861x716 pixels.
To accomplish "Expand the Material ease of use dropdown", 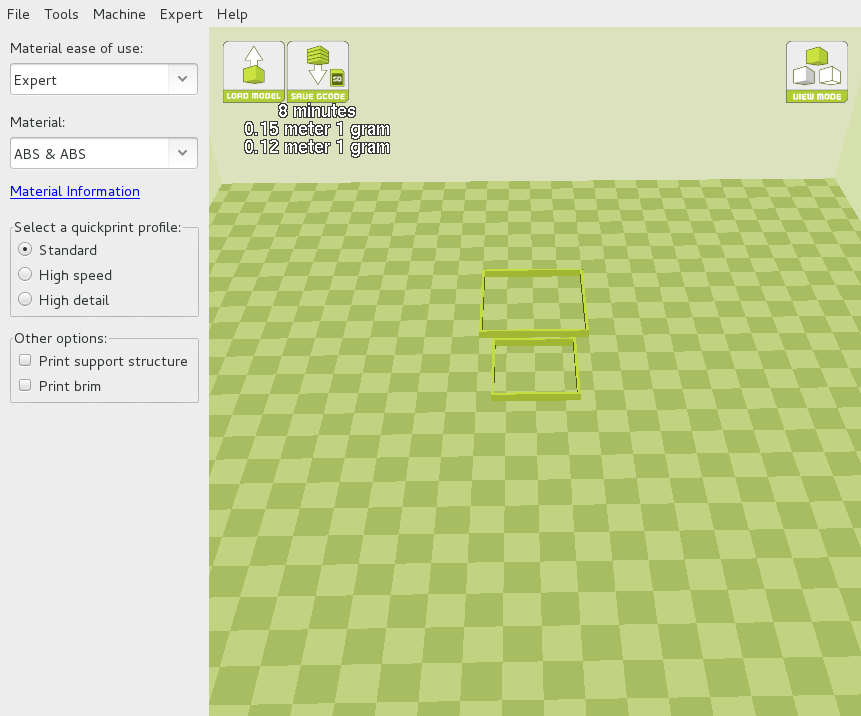I will coord(104,80).
